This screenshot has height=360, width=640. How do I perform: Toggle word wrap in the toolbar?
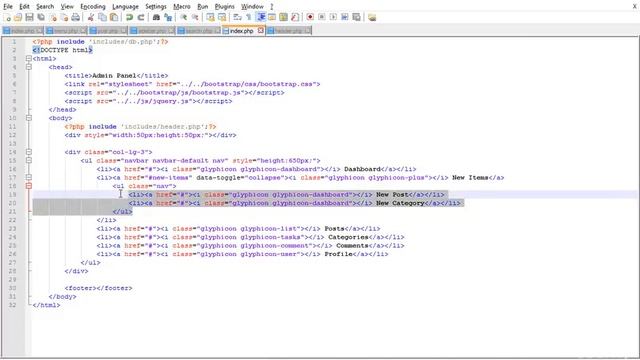(237, 17)
